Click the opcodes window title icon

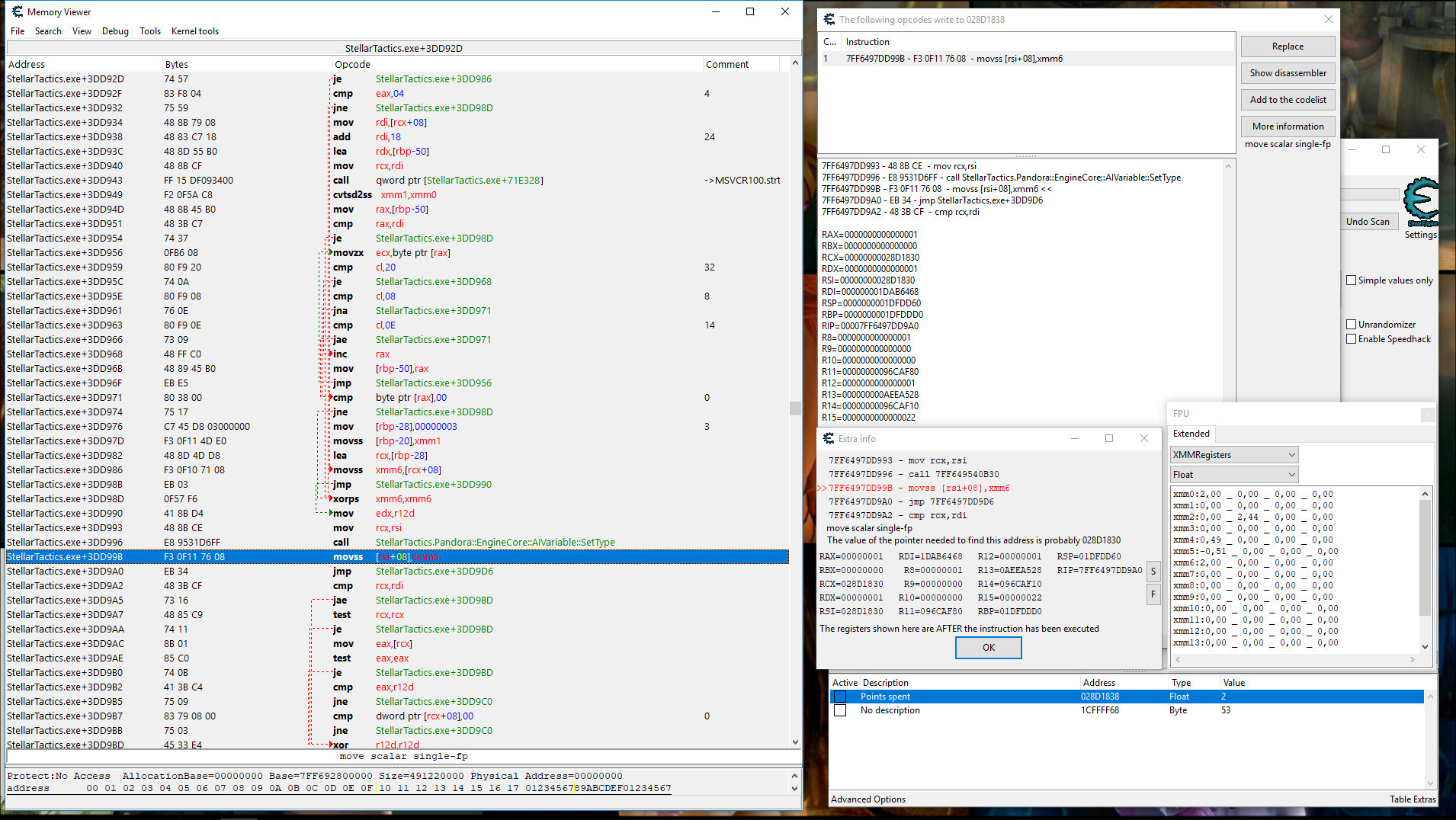click(x=829, y=20)
